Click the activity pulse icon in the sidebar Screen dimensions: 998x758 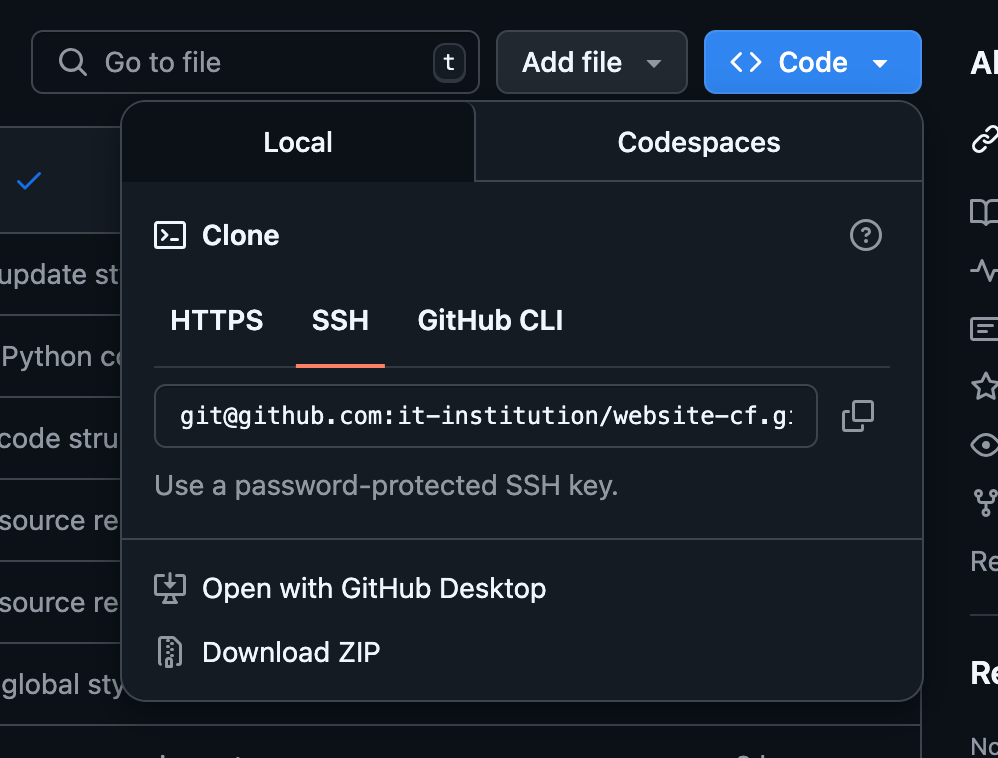[984, 270]
